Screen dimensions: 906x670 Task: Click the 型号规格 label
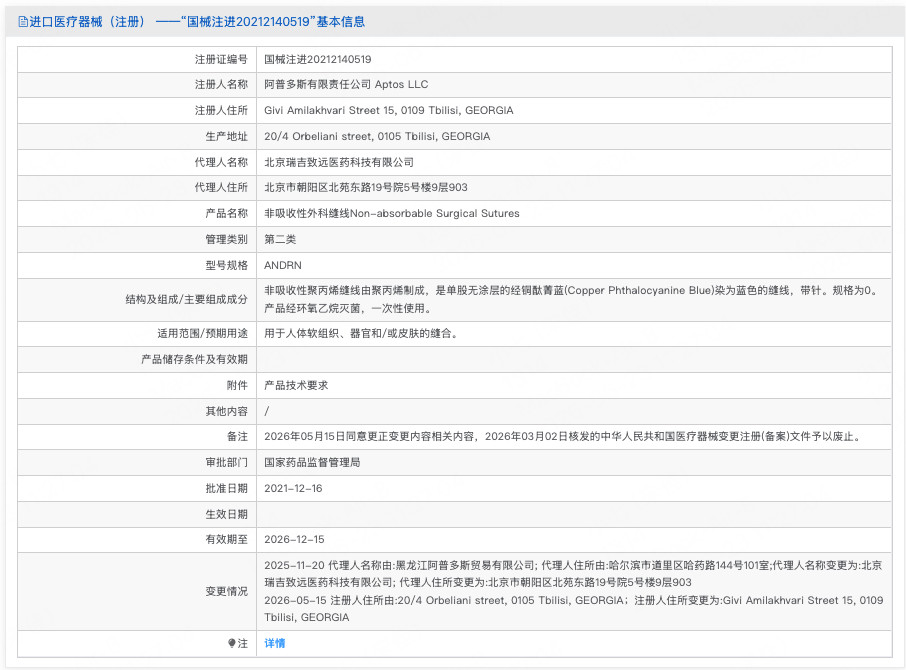coord(226,265)
